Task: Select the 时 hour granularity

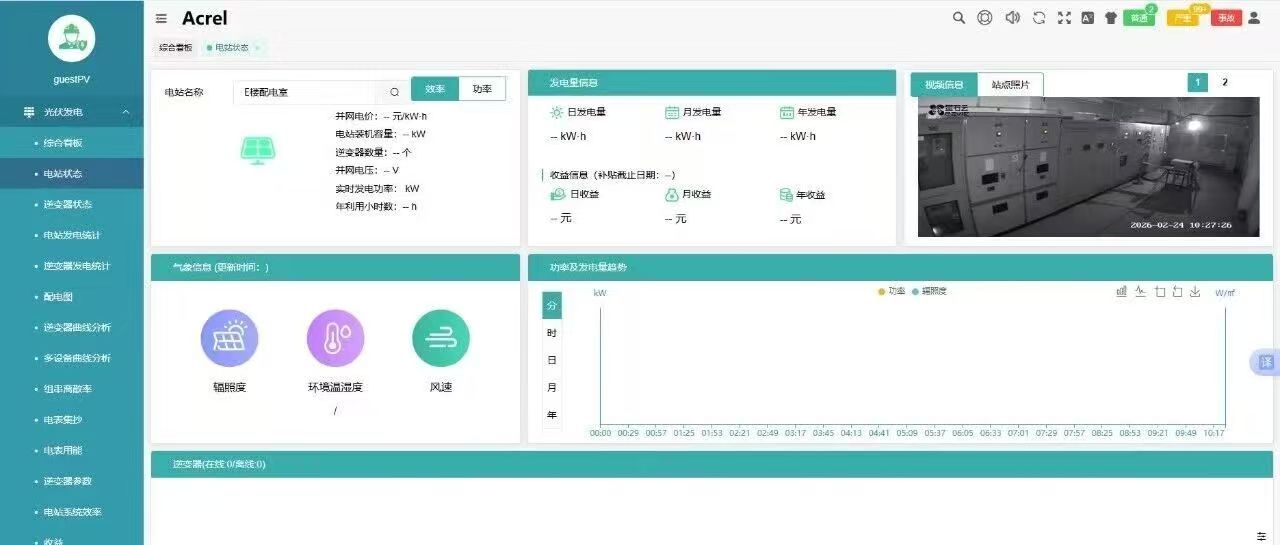Action: pos(552,333)
